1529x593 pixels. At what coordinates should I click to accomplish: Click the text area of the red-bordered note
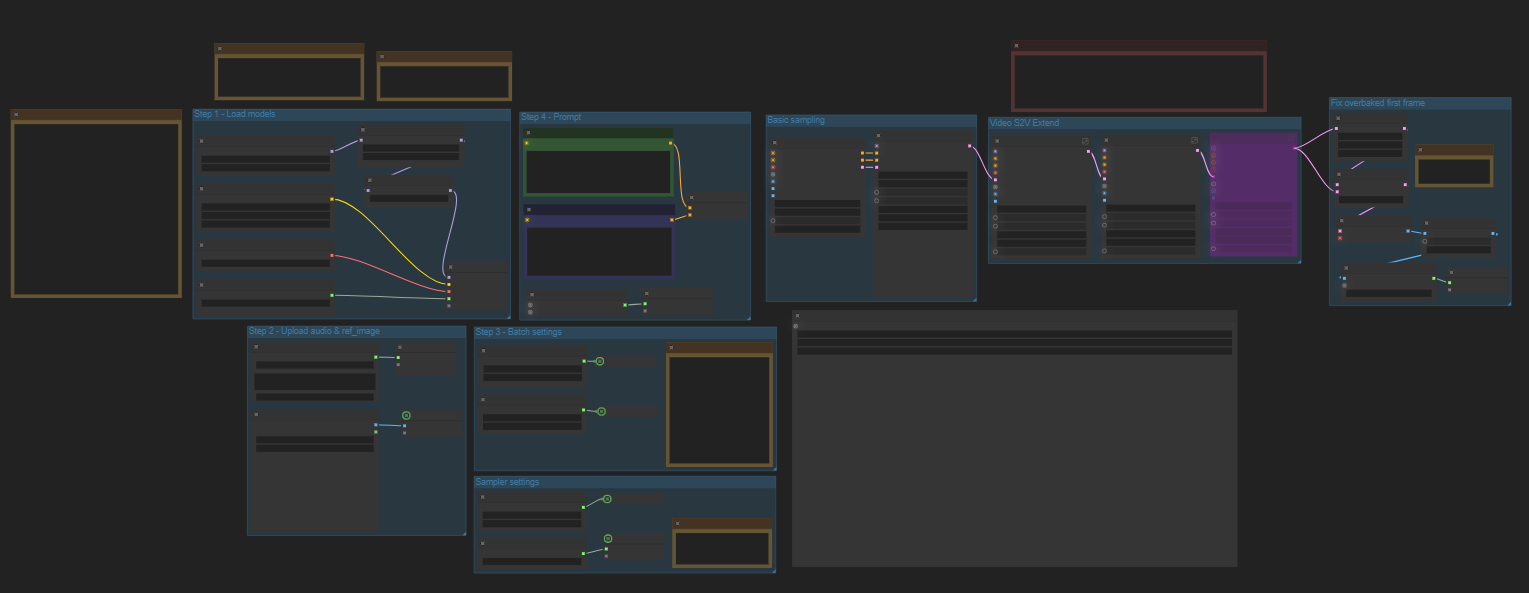pyautogui.click(x=1138, y=81)
